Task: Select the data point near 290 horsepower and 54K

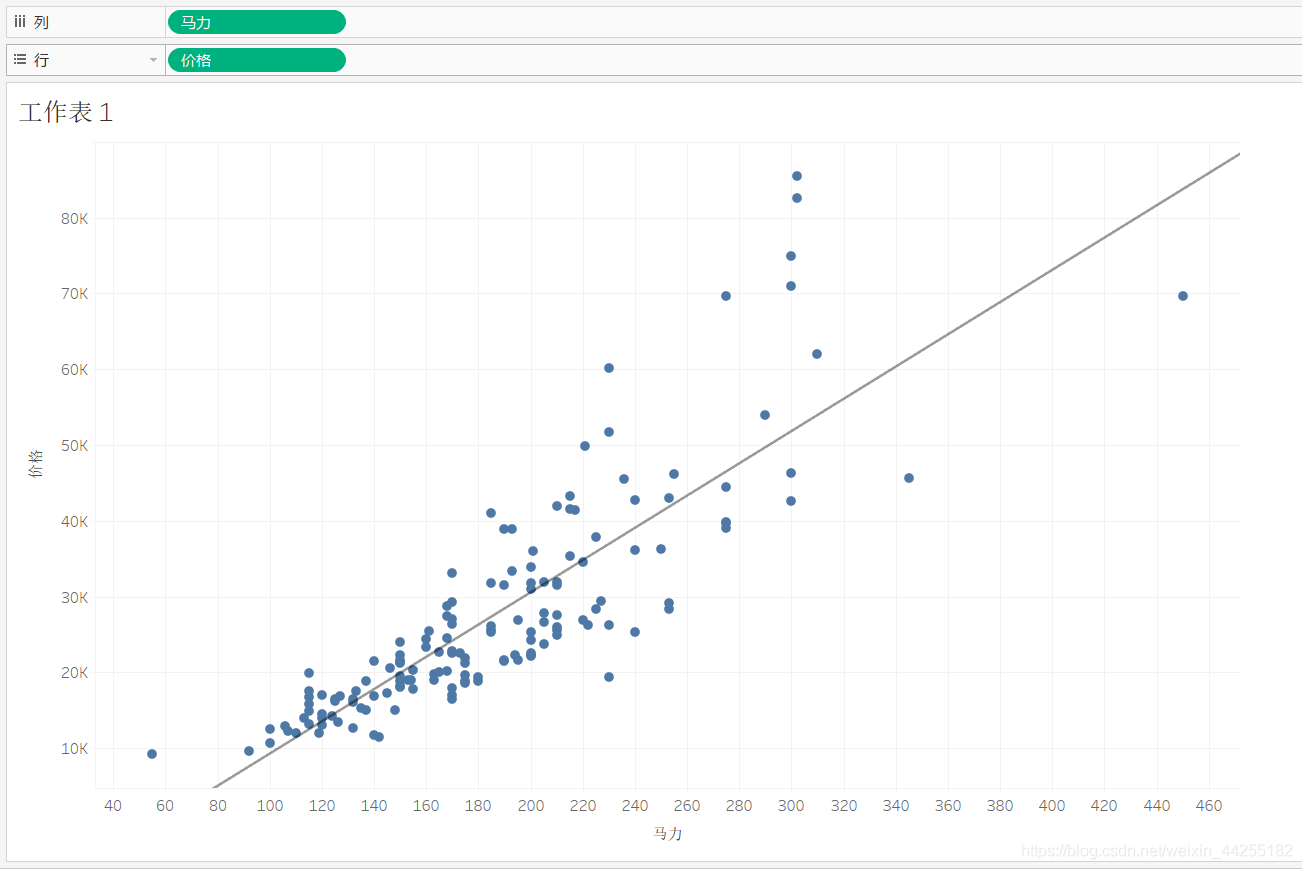Action: 765,415
